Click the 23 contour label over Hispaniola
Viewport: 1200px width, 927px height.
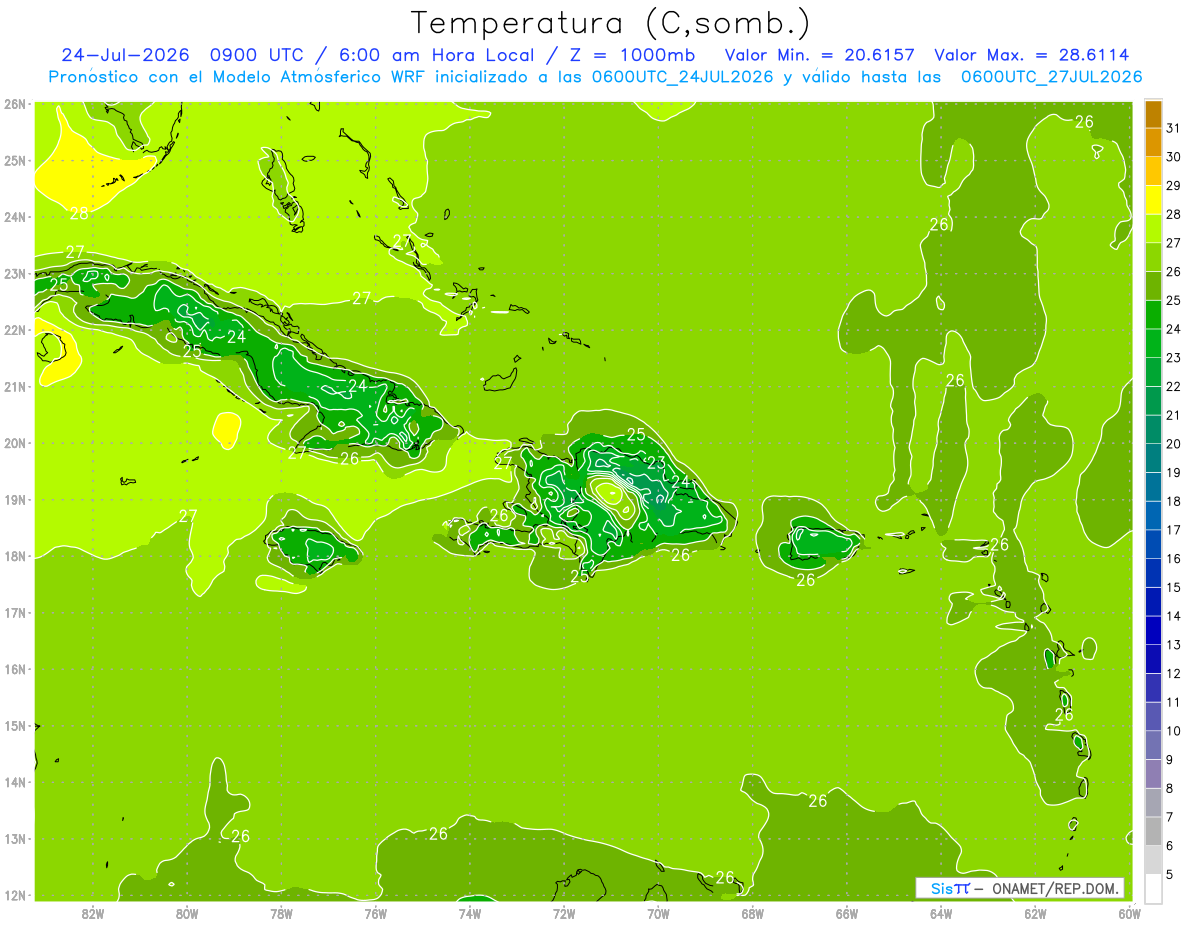[x=656, y=462]
